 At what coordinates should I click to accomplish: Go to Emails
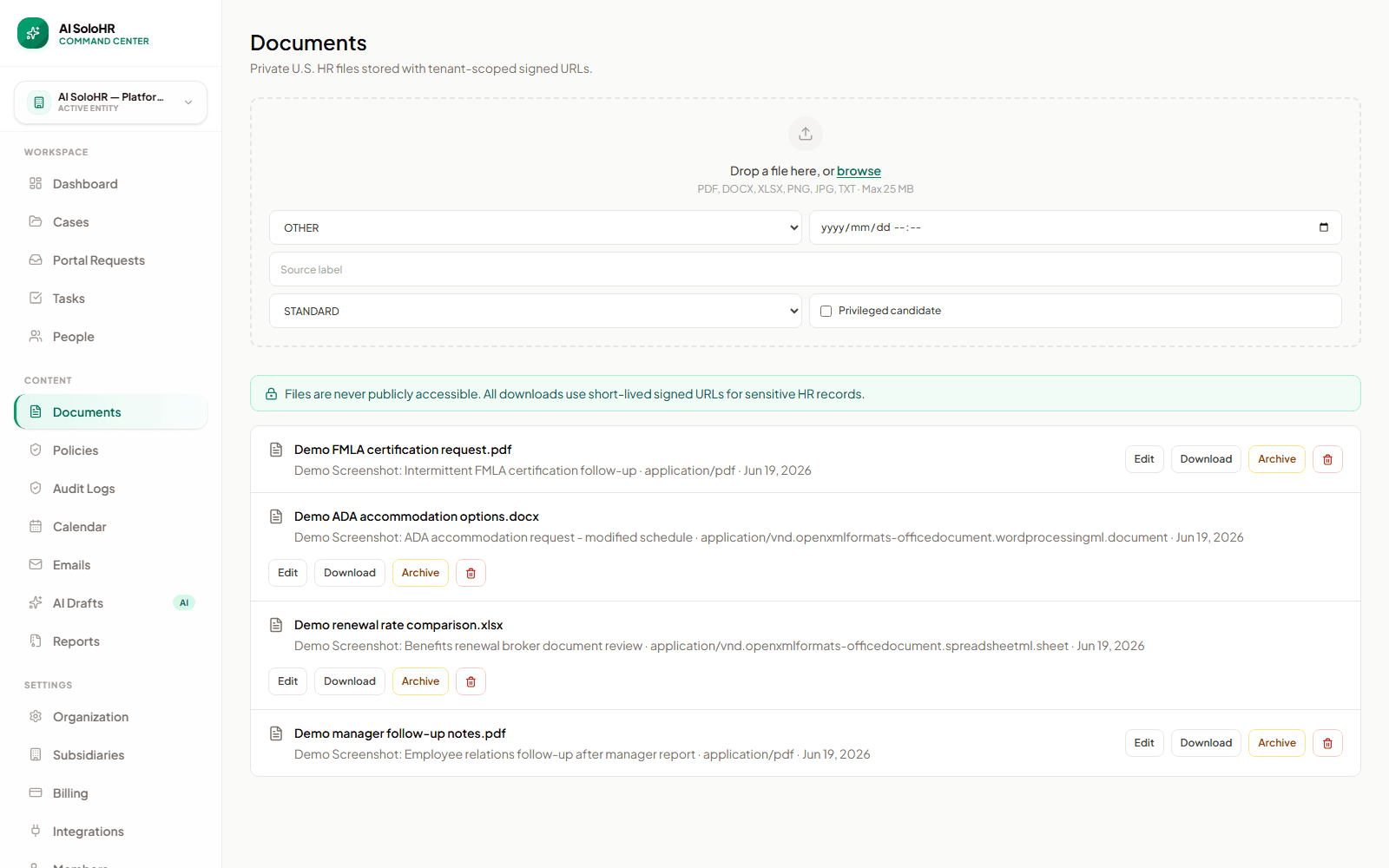click(110, 565)
